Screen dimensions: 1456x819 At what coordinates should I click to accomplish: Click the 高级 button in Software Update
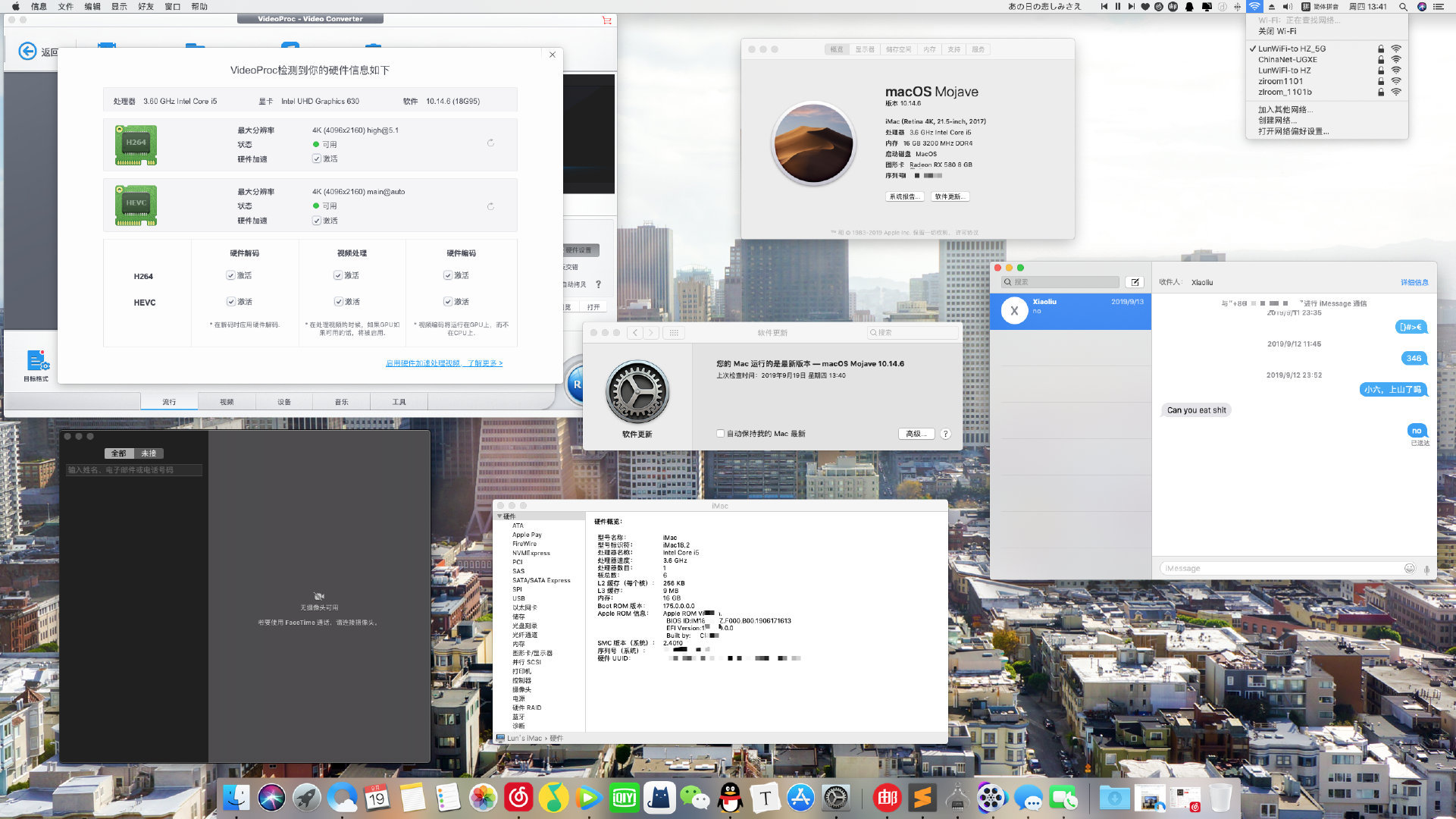coord(916,434)
